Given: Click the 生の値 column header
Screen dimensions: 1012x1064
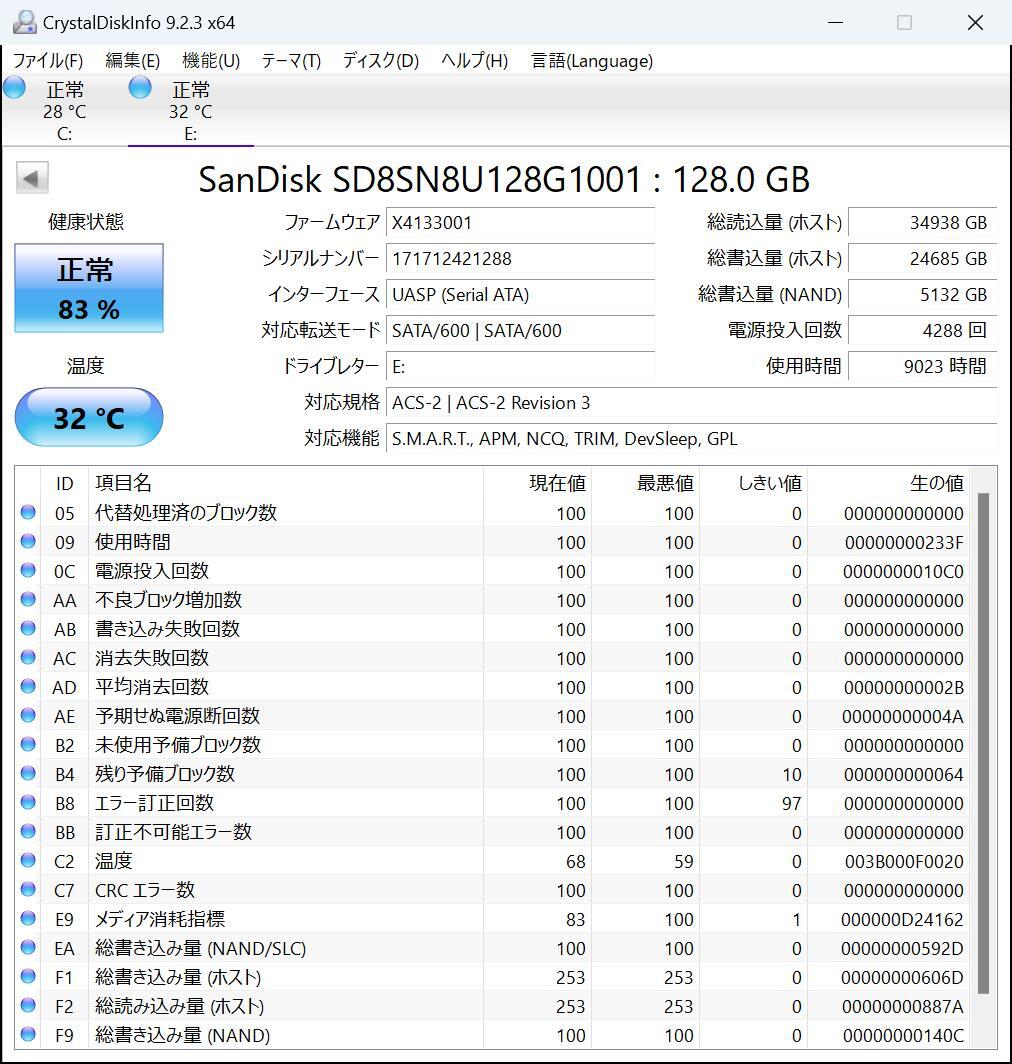Looking at the screenshot, I should click(x=936, y=484).
